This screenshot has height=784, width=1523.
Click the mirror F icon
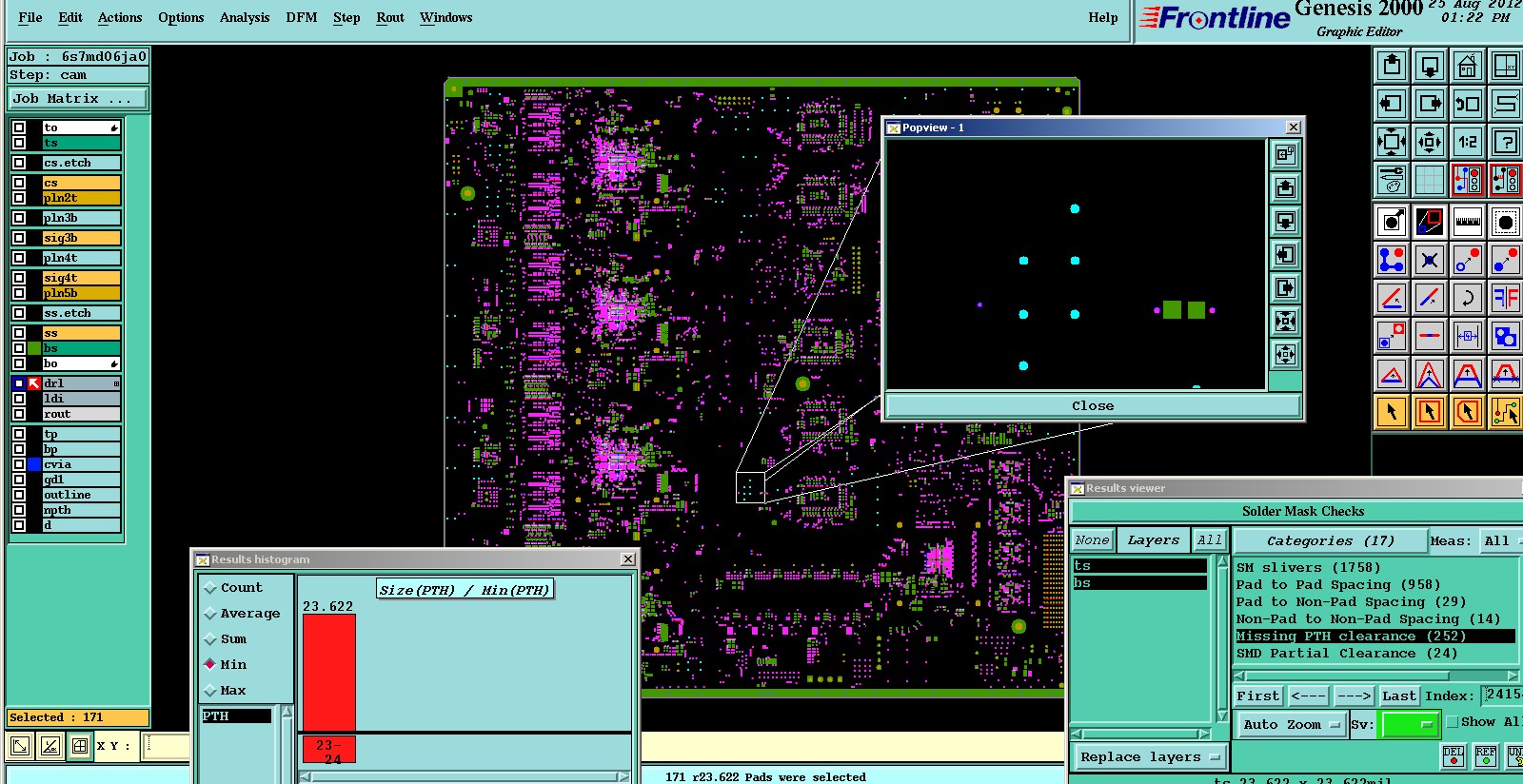click(x=1506, y=298)
